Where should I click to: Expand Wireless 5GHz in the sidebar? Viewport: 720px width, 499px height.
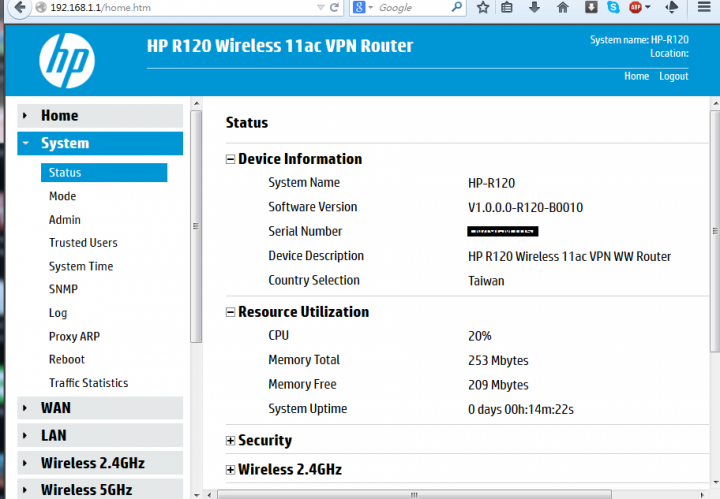pos(100,489)
